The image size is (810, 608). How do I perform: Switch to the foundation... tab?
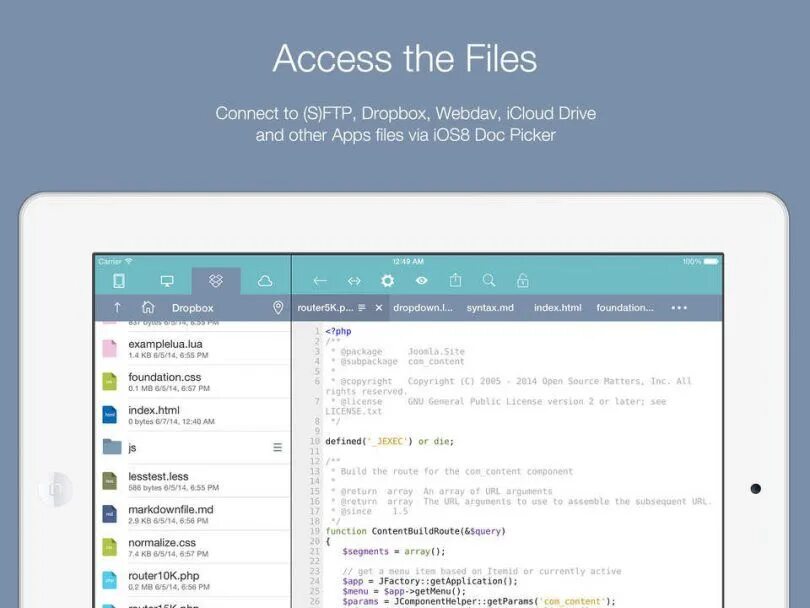click(x=625, y=307)
